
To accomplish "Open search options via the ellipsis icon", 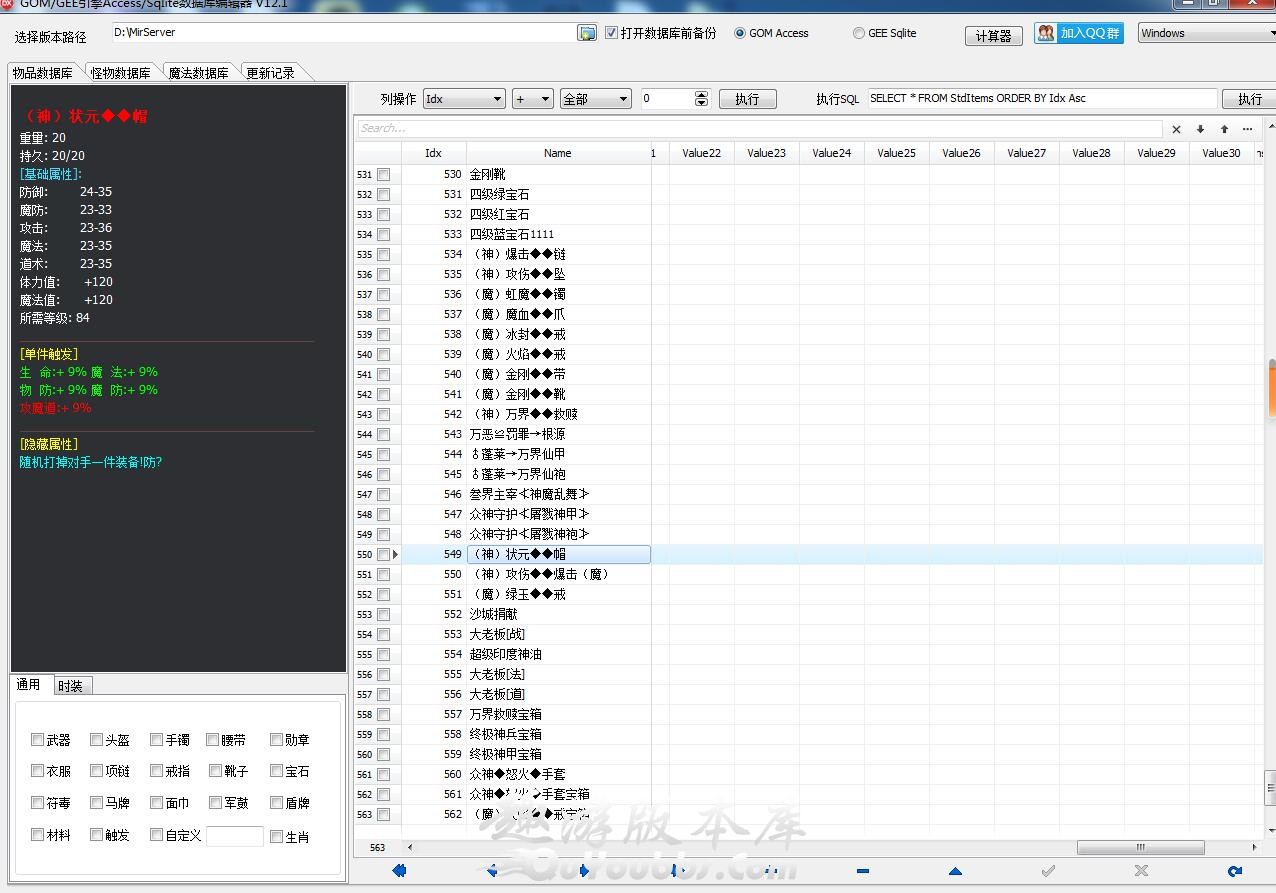I will [x=1247, y=129].
